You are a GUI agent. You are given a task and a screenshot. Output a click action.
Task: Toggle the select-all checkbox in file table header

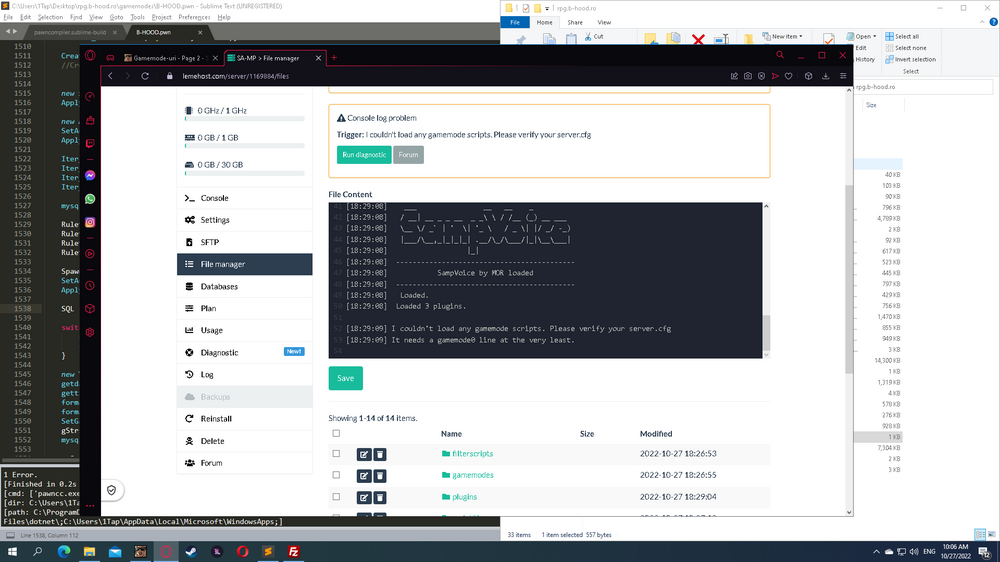336,433
